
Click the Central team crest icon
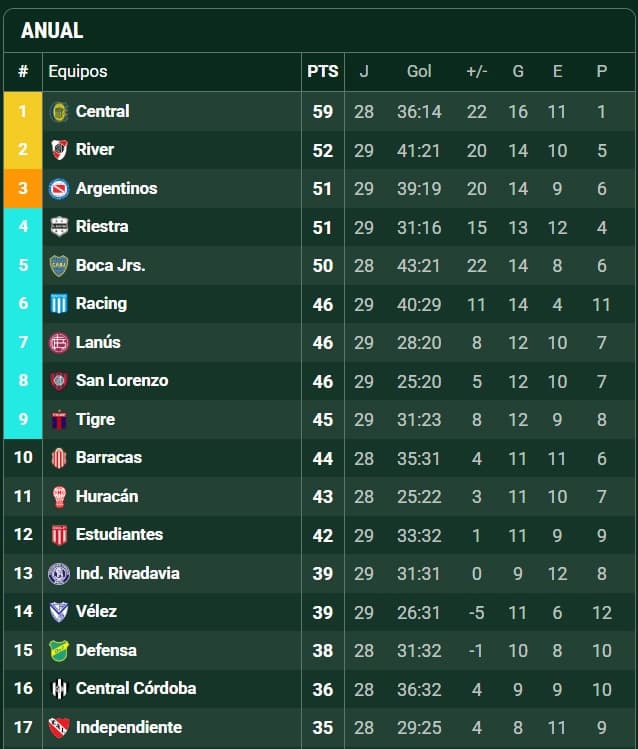(59, 111)
